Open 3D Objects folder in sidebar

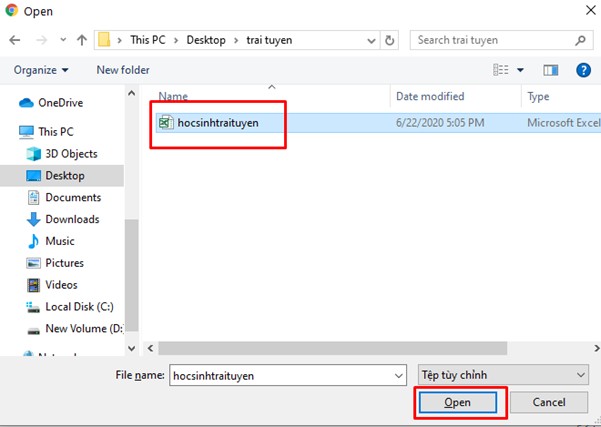[x=71, y=154]
